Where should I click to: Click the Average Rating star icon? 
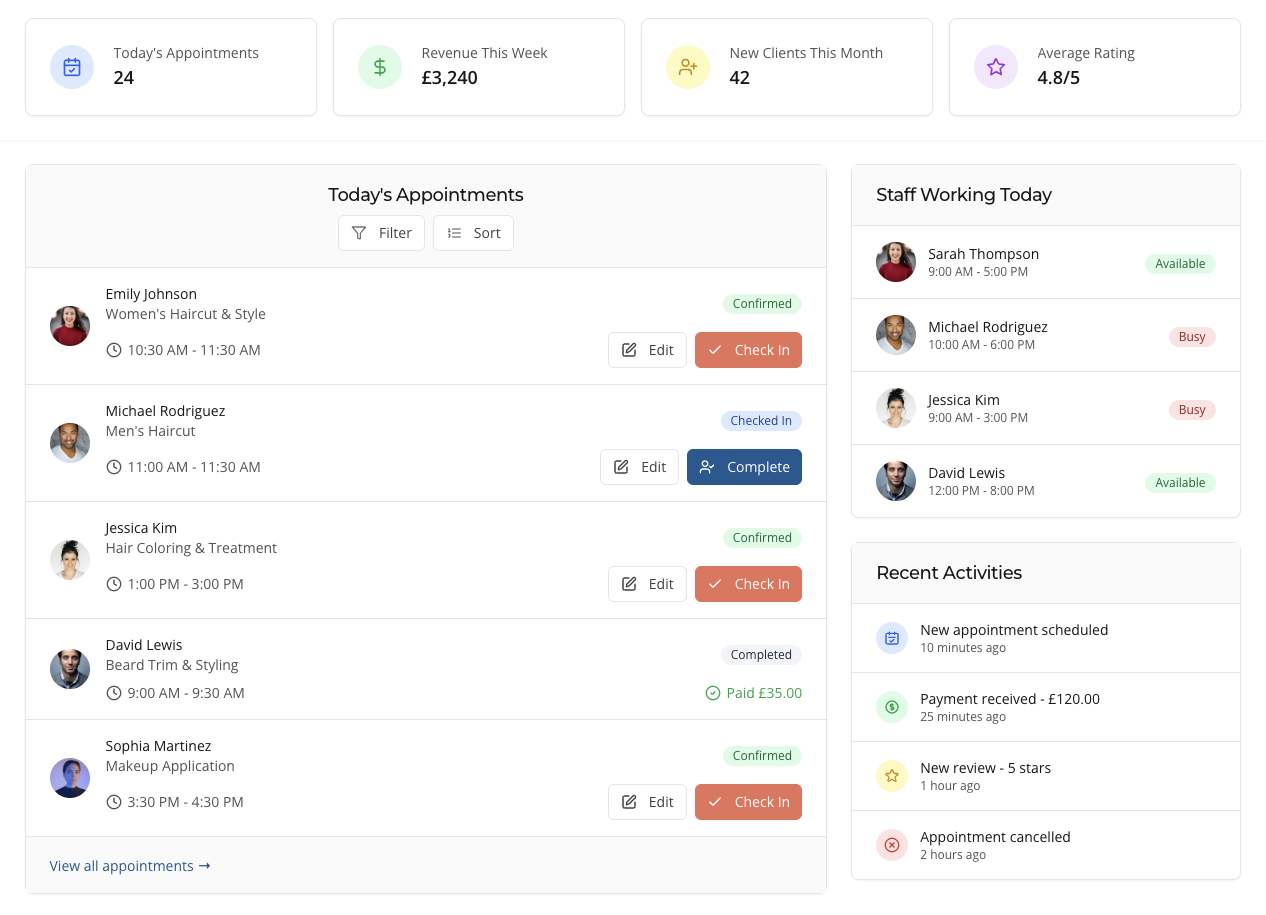coord(995,67)
